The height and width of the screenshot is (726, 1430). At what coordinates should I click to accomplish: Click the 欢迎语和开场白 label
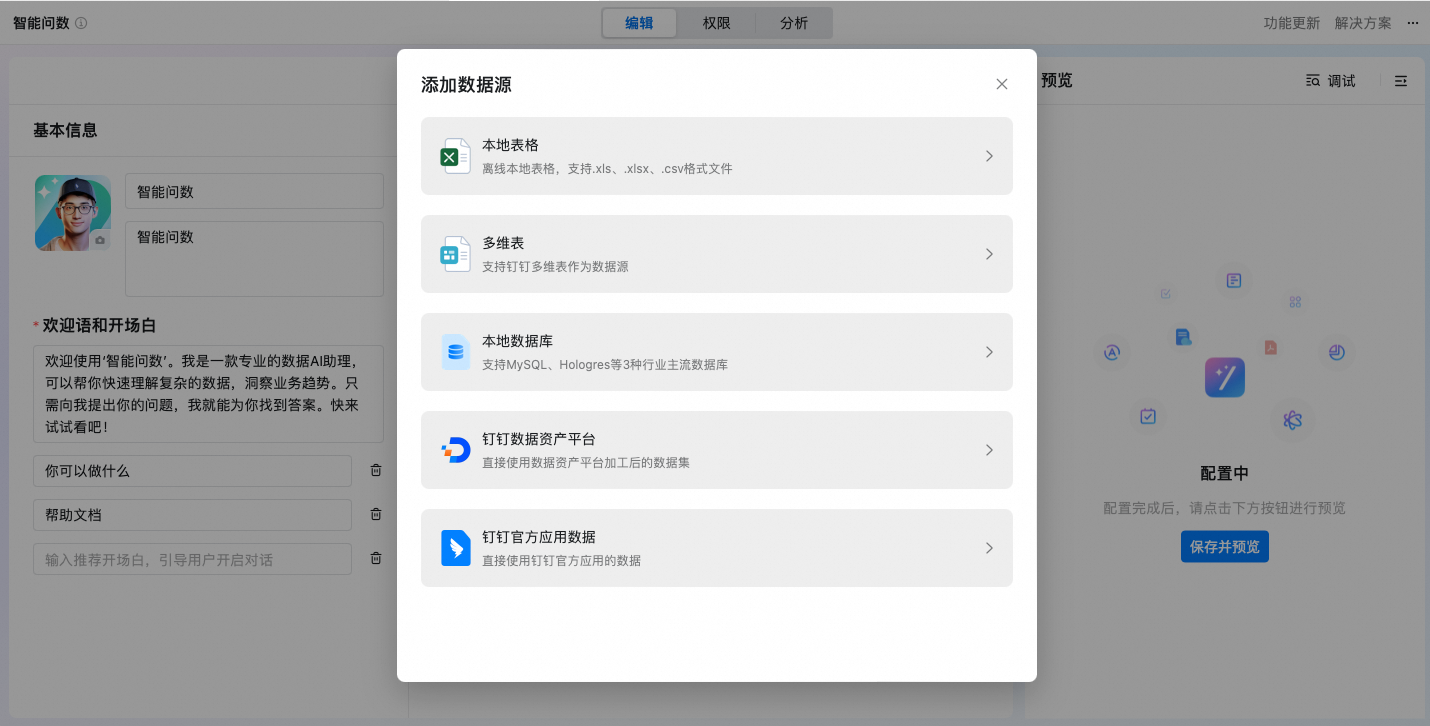(99, 326)
